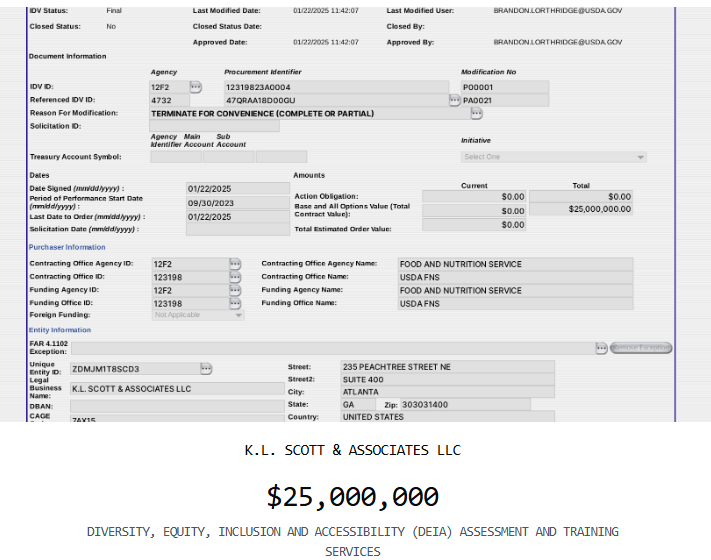Click the Treasury Main Account field
Viewport: 711px width, 560px height.
point(229,157)
